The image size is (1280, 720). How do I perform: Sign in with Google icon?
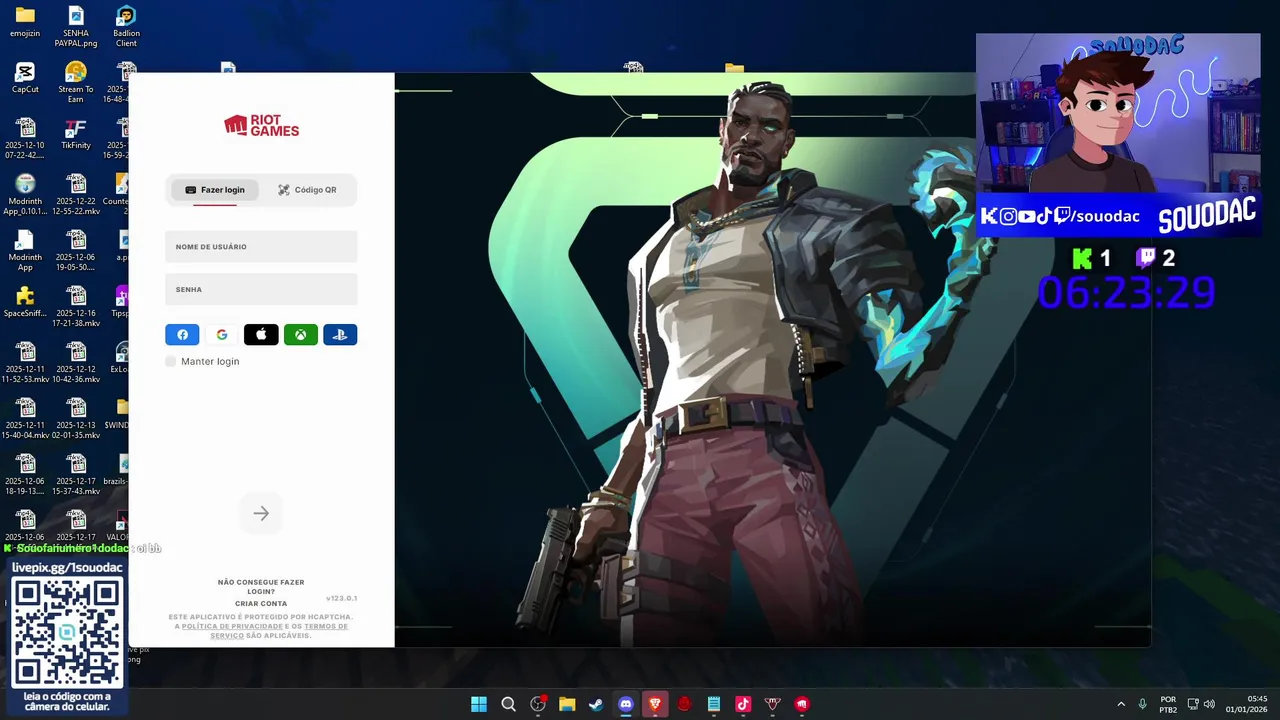click(x=222, y=335)
